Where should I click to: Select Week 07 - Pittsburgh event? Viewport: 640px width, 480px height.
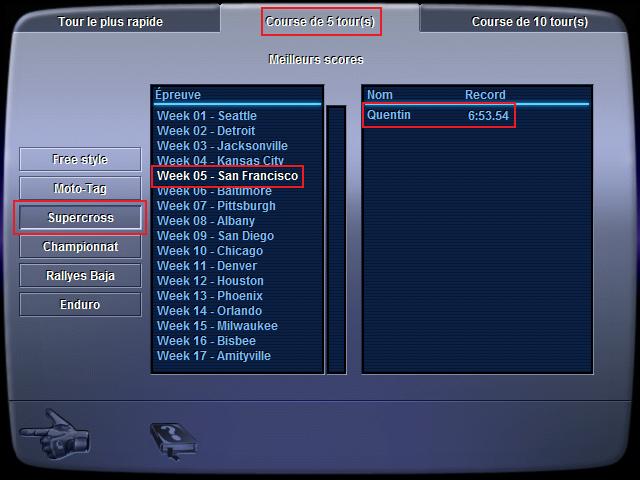click(x=216, y=206)
